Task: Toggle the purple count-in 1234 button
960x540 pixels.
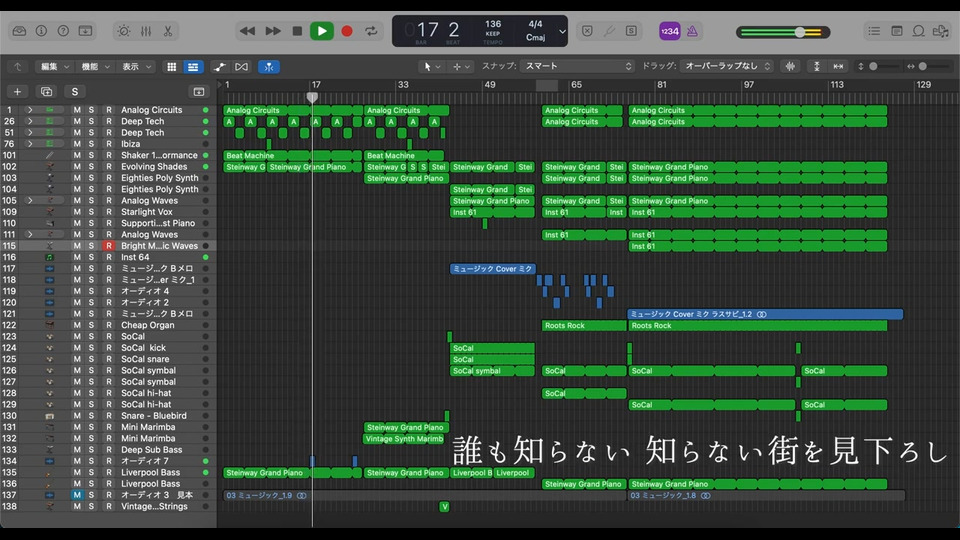Action: pos(671,31)
